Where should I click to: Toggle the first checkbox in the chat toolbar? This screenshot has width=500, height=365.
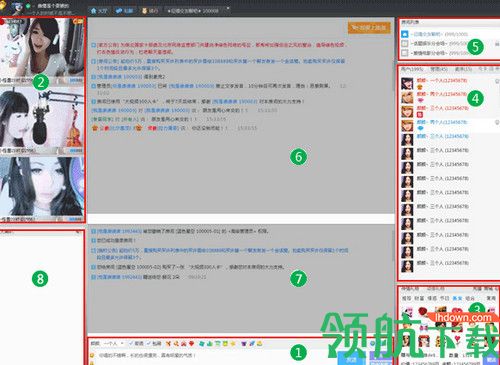pos(131,343)
